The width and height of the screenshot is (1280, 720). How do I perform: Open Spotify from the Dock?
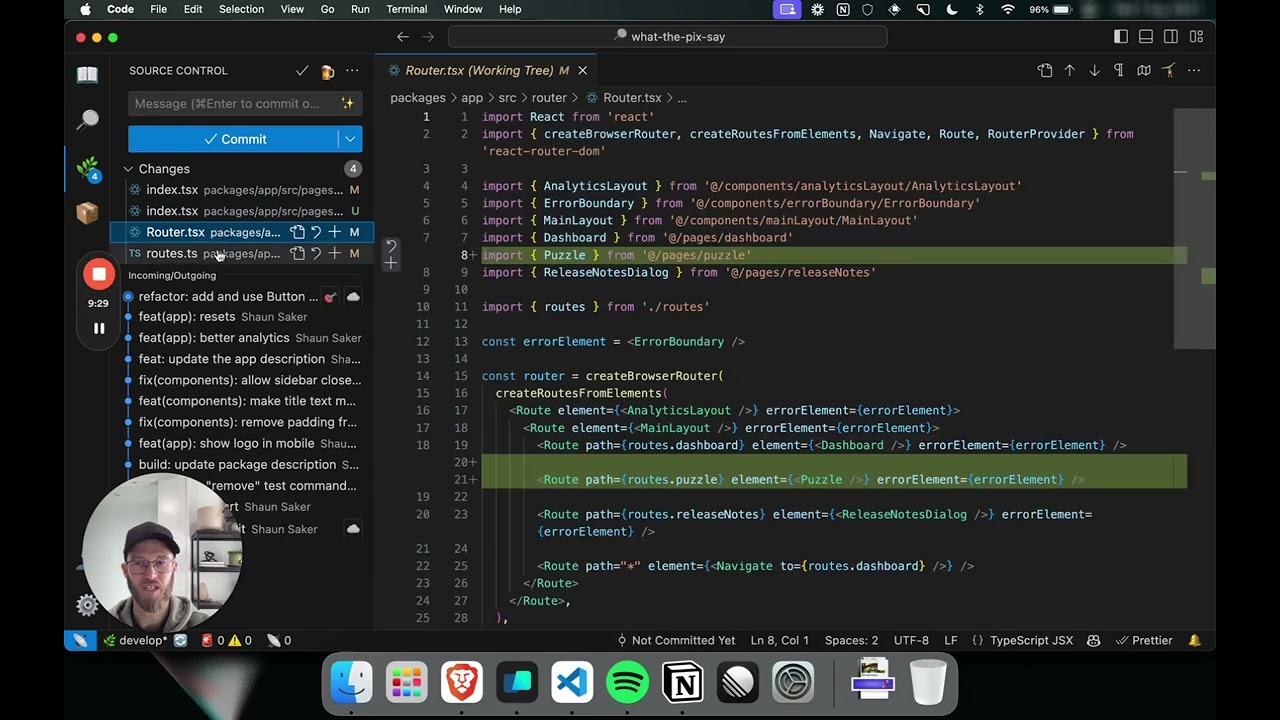[x=628, y=684]
